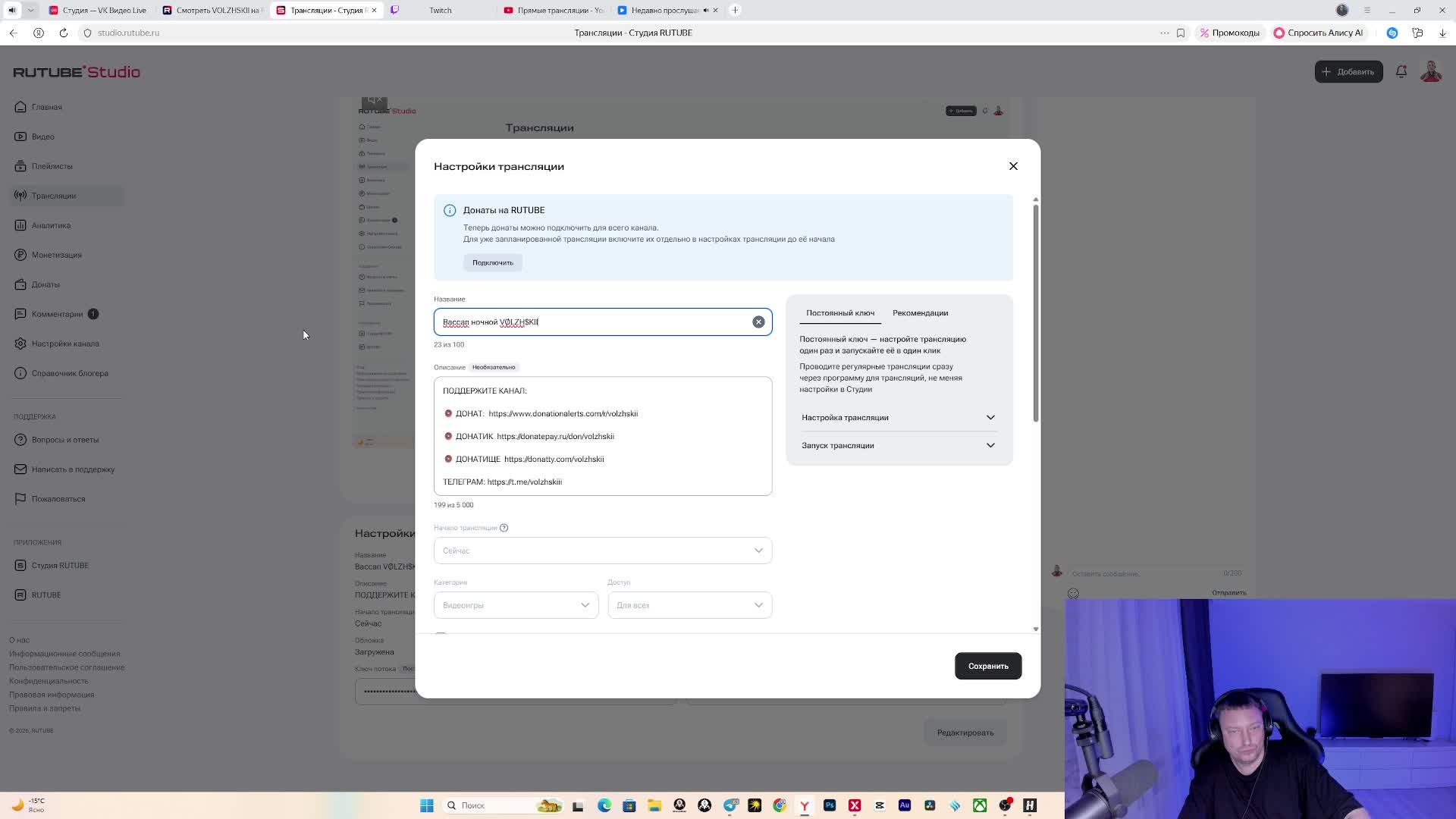Open the Начало трансляции dropdown
This screenshot has height=819, width=1456.
point(602,551)
